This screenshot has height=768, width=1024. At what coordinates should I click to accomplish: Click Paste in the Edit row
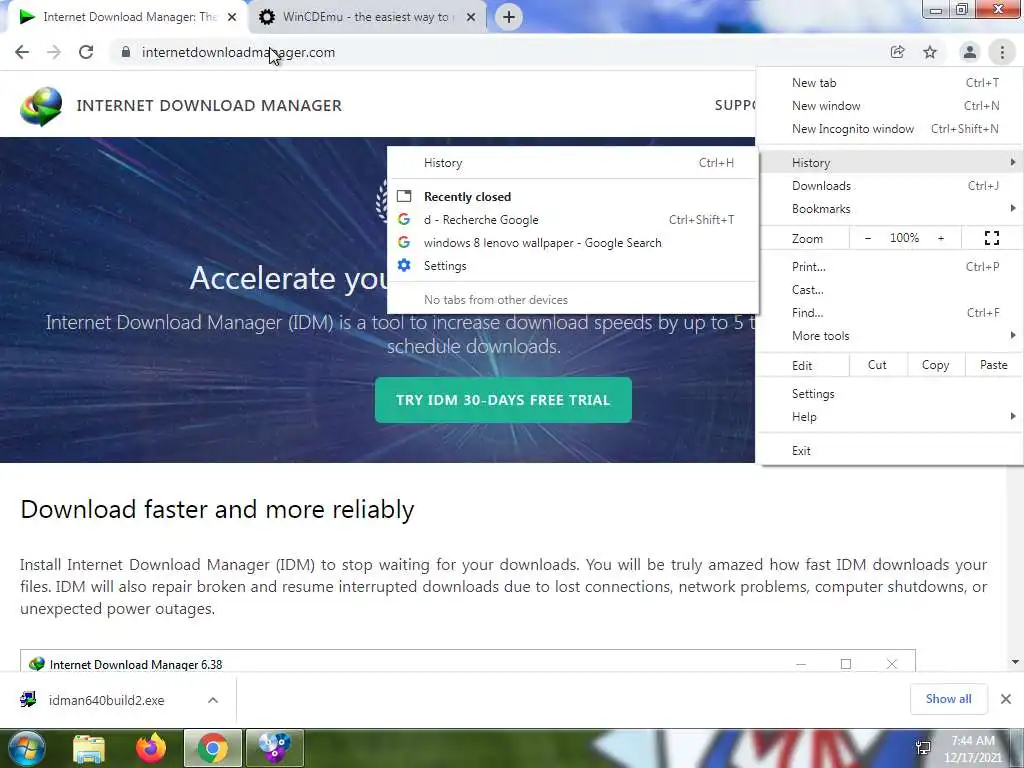993,365
